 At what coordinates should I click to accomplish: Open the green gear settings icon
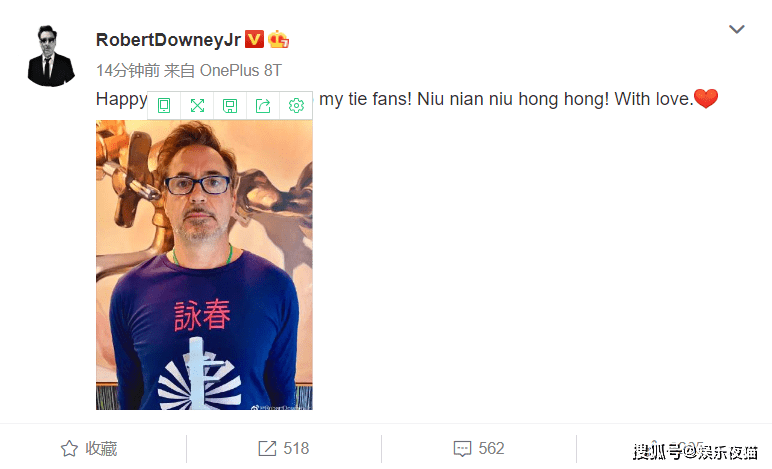[x=296, y=105]
